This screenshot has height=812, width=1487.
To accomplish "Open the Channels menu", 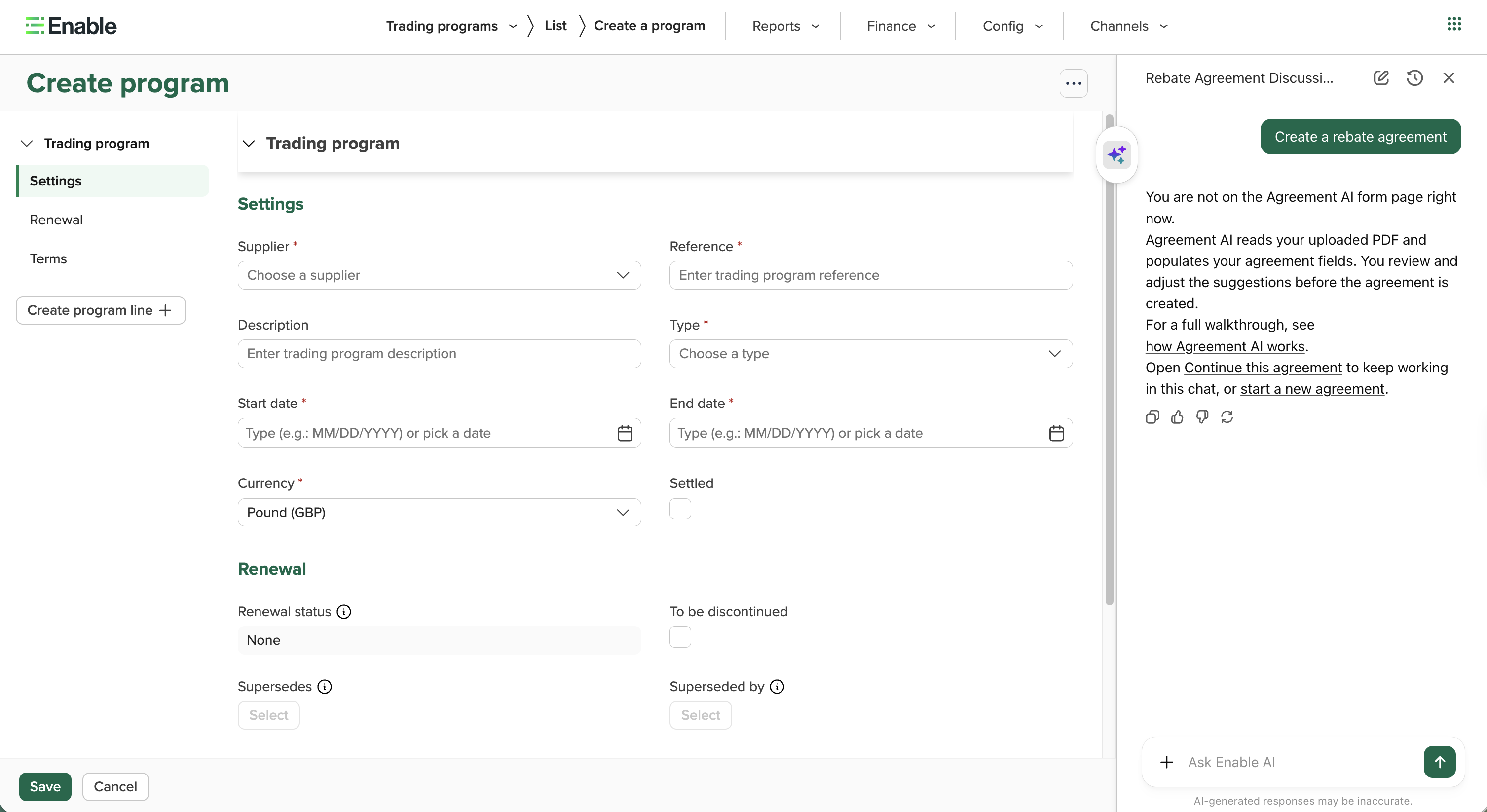I will 1128,26.
